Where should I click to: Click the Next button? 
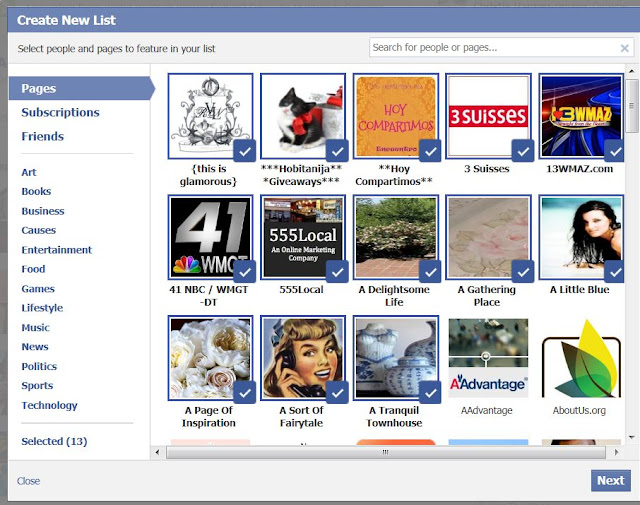click(611, 481)
